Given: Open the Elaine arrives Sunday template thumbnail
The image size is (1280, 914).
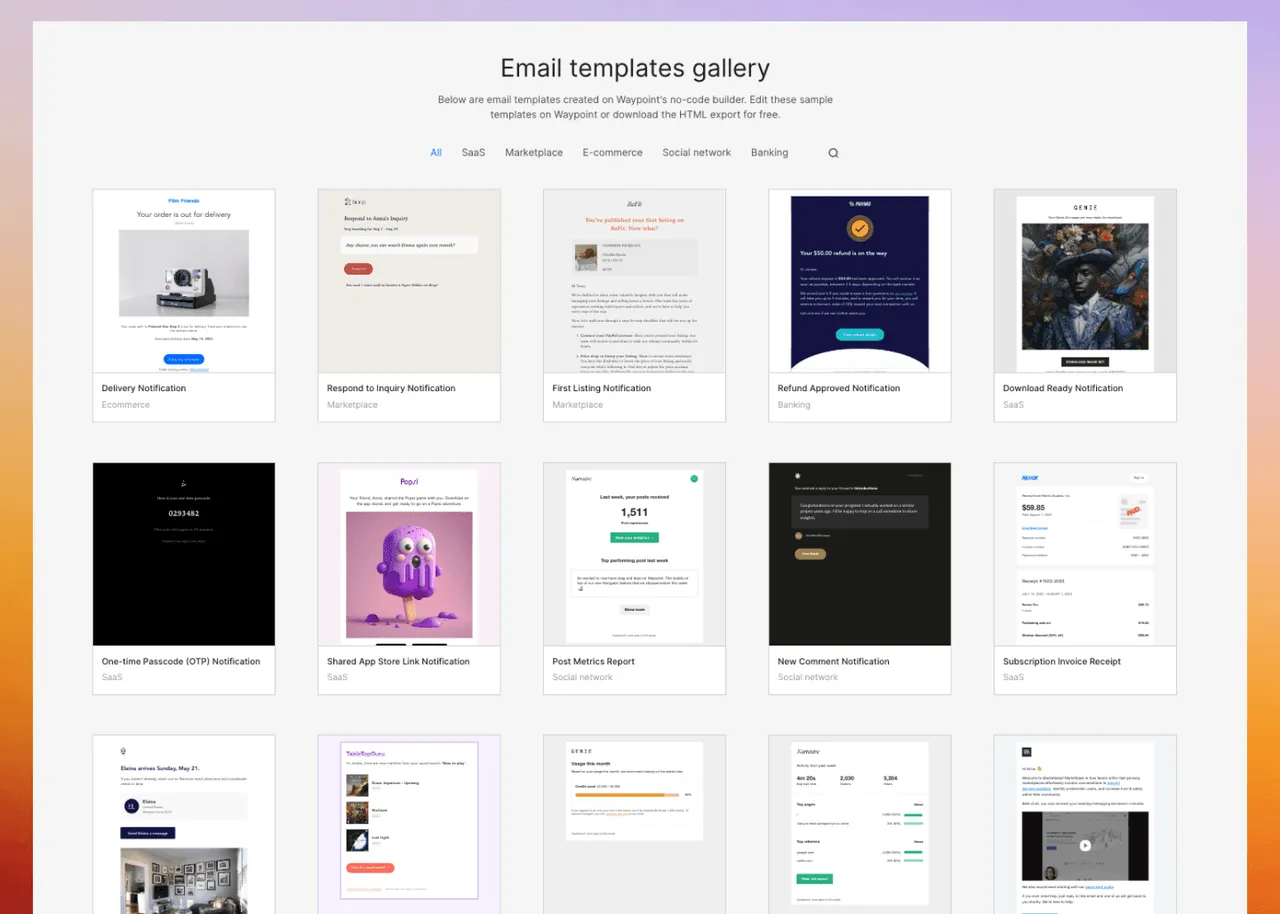Looking at the screenshot, I should tap(184, 825).
